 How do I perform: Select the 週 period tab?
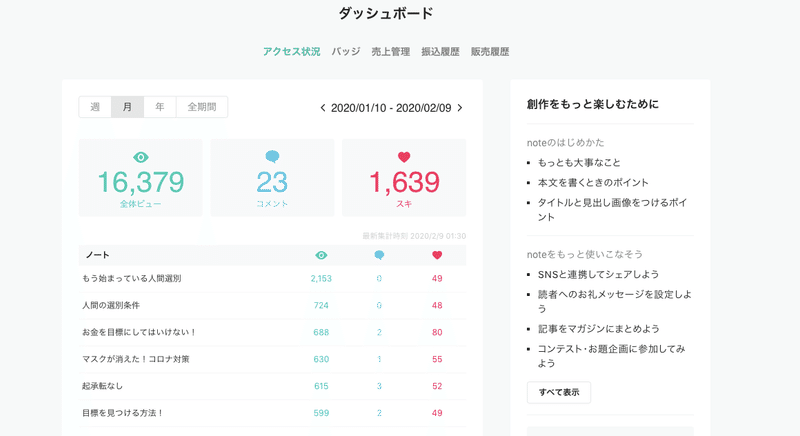95,107
